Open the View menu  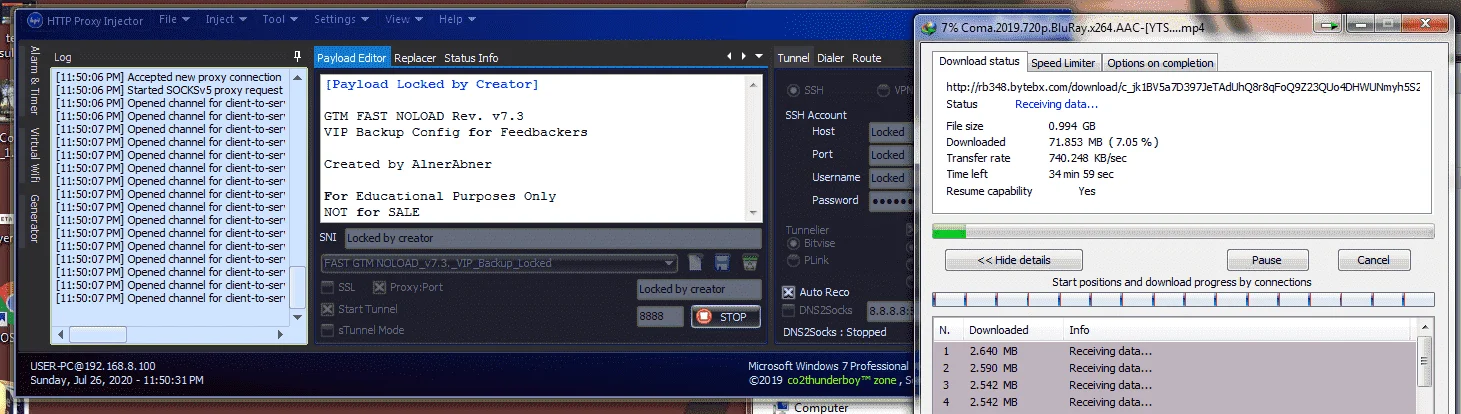[402, 19]
